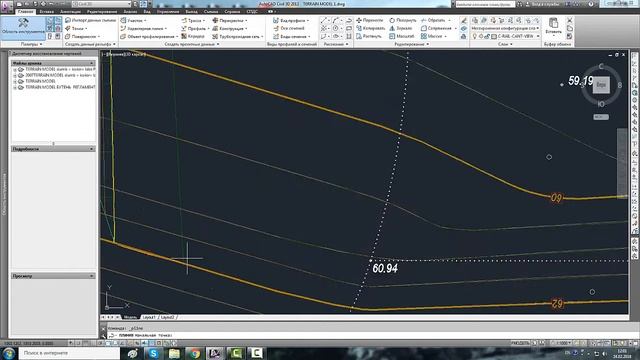This screenshot has height=360, width=640.
Task: Switch to the Layout1 tab
Action: pos(149,317)
